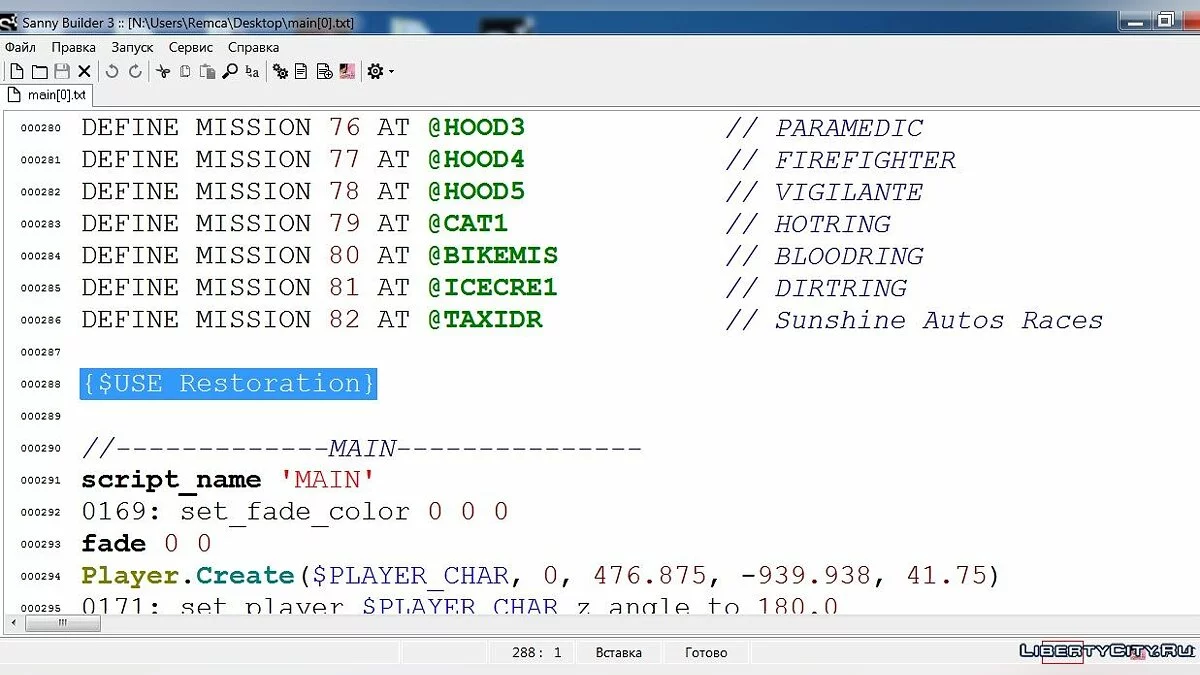Click the Paste clipboard icon
The image size is (1200, 675).
tap(207, 71)
